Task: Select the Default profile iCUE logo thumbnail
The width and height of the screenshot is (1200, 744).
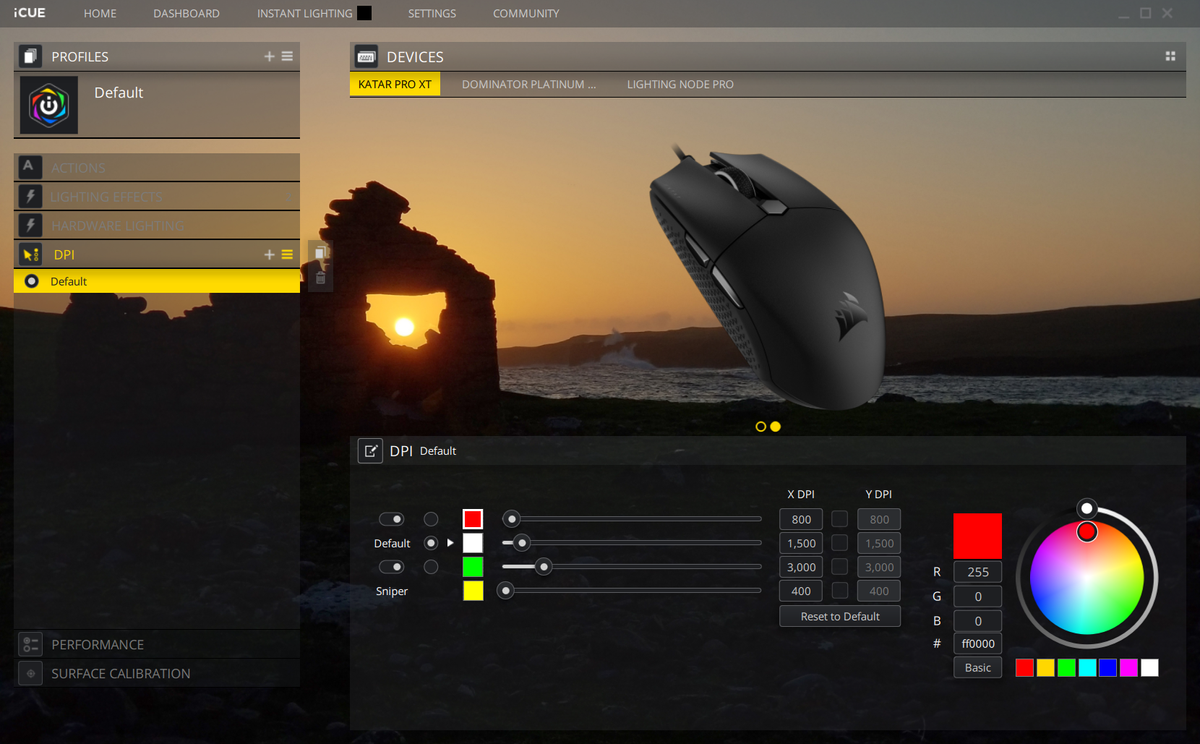Action: pyautogui.click(x=47, y=104)
